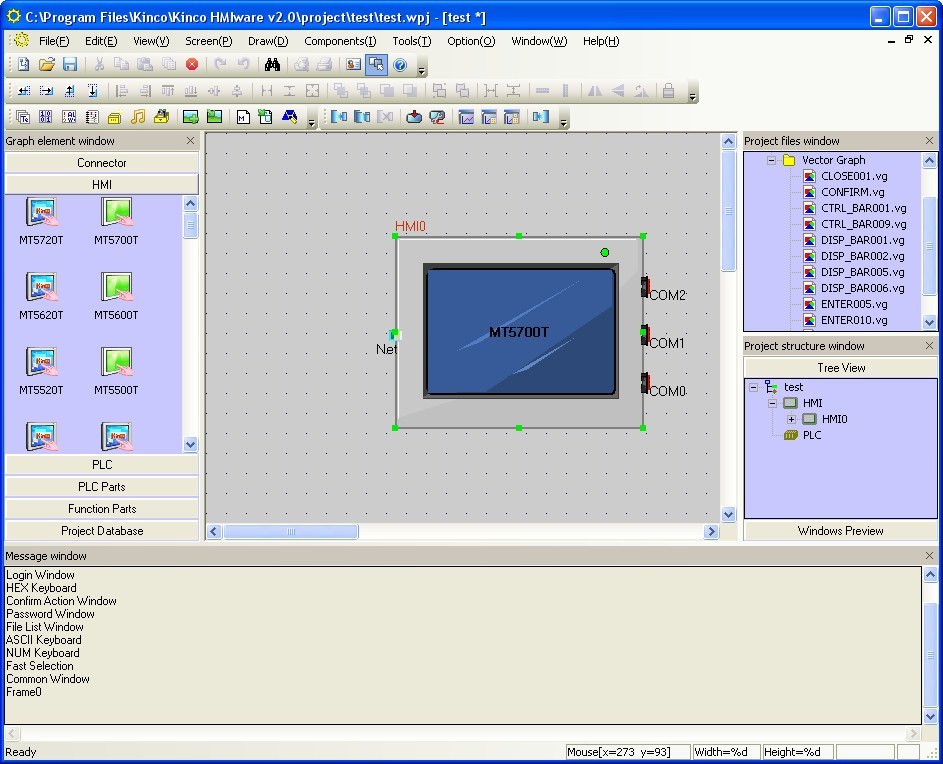Screen dimensions: 943x764
Task: Close the Message window panel
Action: [929, 555]
